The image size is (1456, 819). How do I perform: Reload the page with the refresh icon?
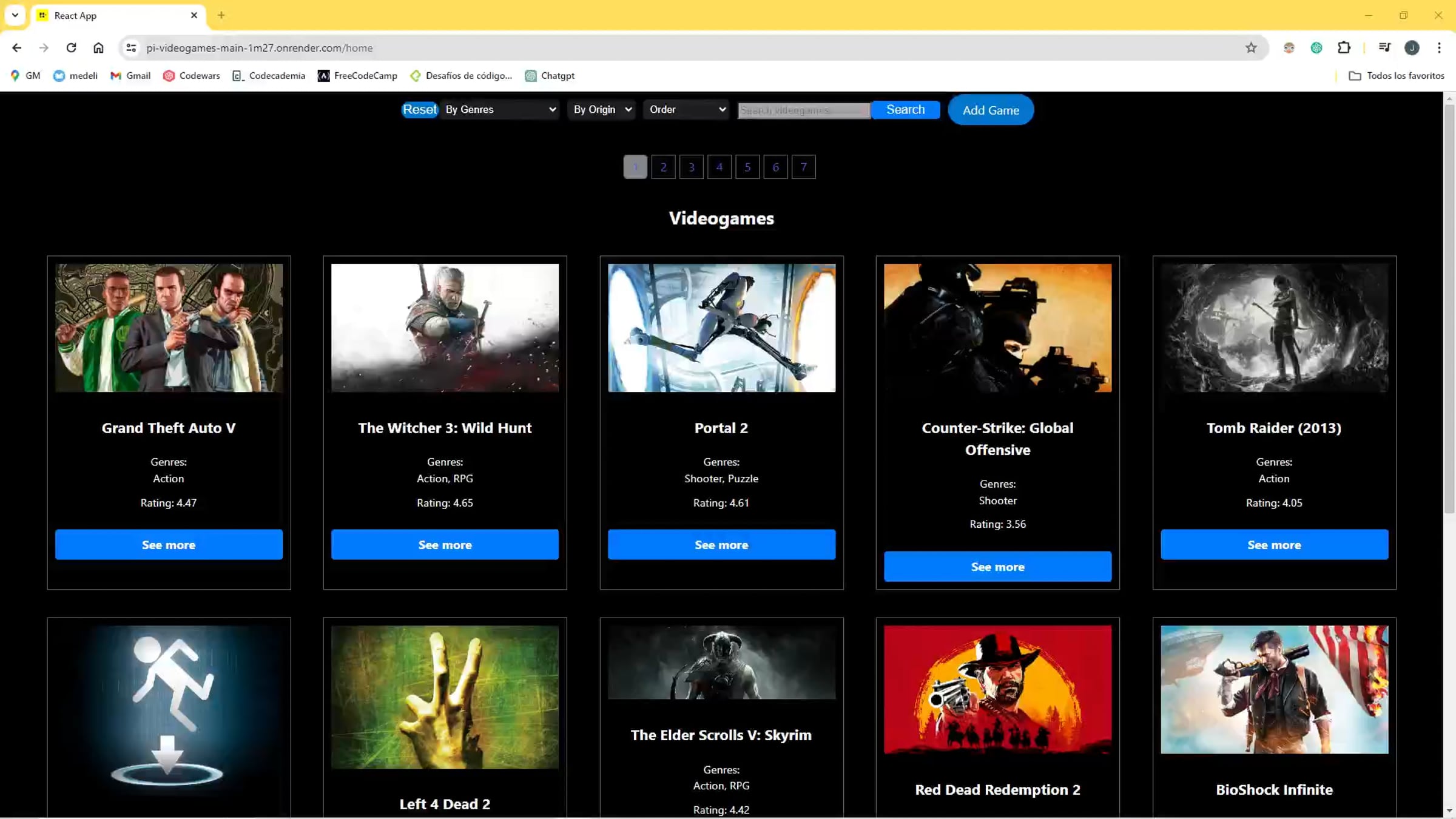[x=71, y=48]
